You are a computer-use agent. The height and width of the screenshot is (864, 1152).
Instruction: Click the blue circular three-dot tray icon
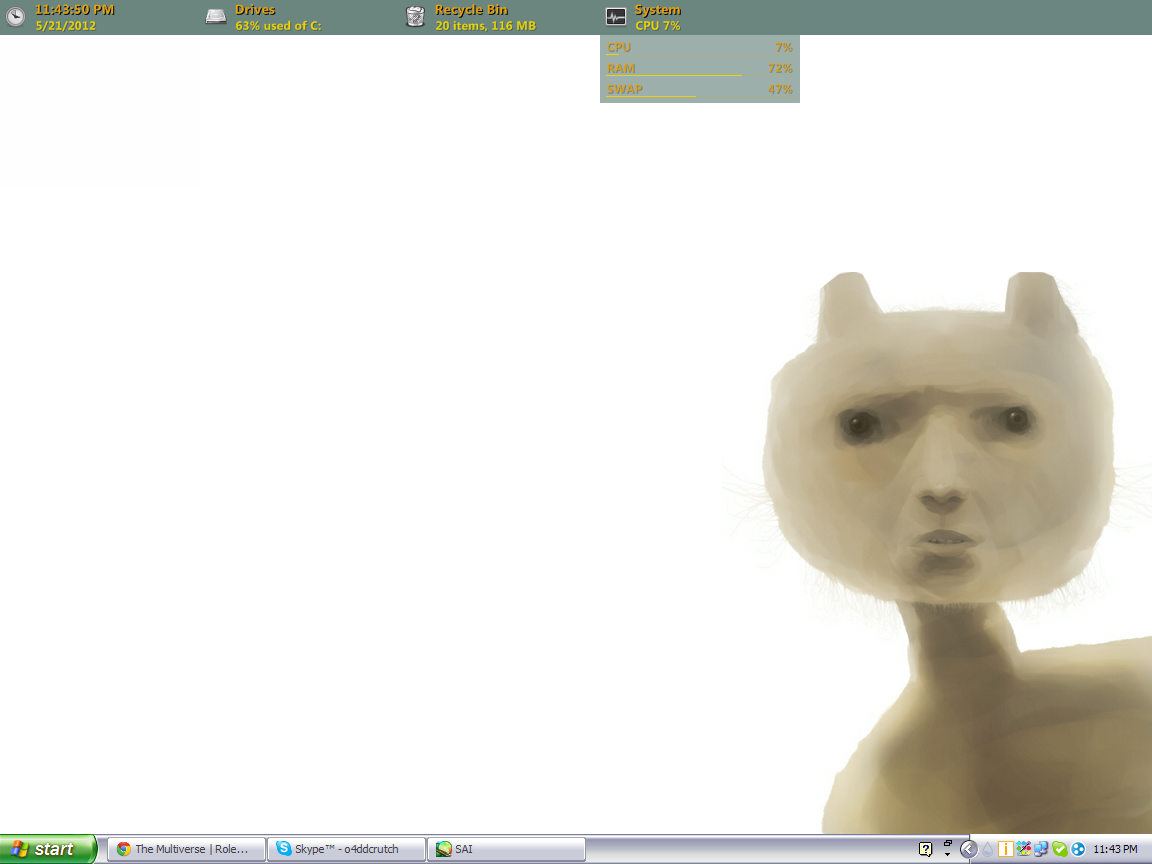click(x=1078, y=849)
